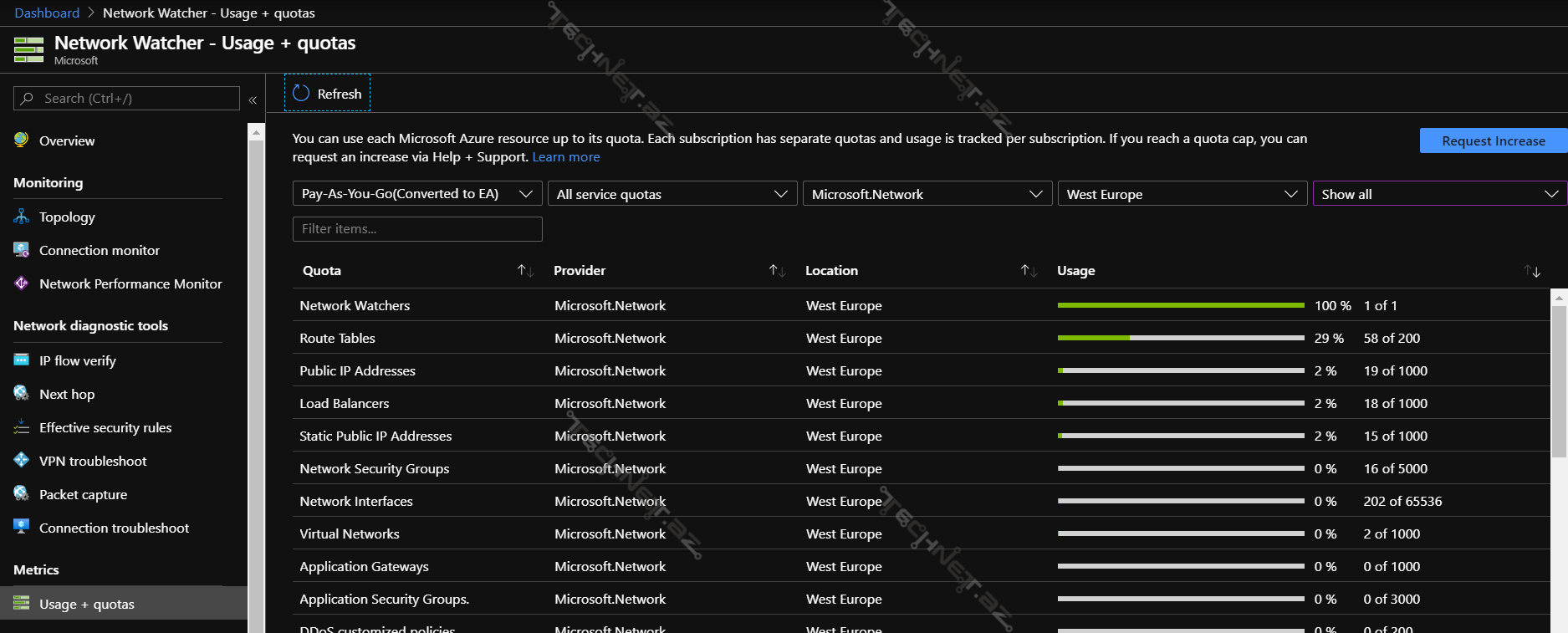Toggle sort order on Provider column
The width and height of the screenshot is (1568, 633).
[x=777, y=271]
